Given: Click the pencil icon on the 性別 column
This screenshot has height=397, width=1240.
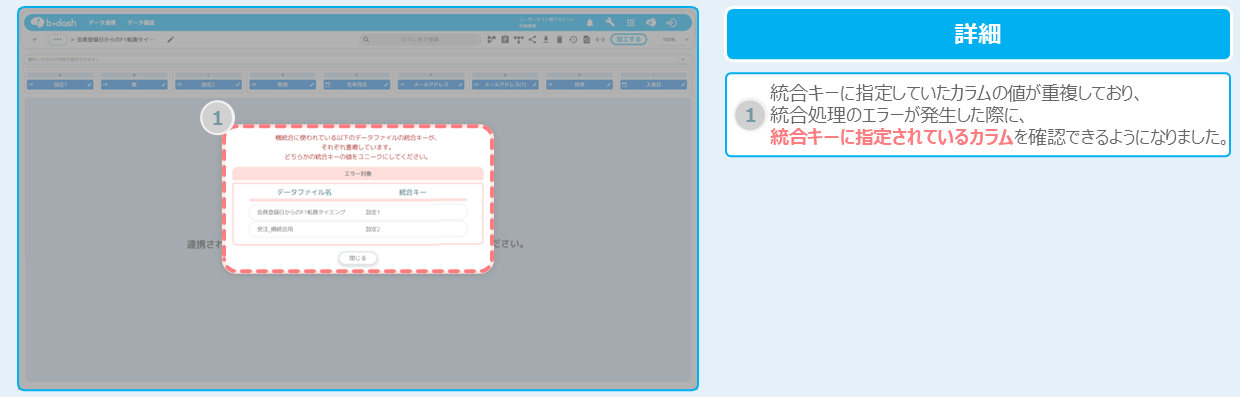Looking at the screenshot, I should [x=312, y=84].
